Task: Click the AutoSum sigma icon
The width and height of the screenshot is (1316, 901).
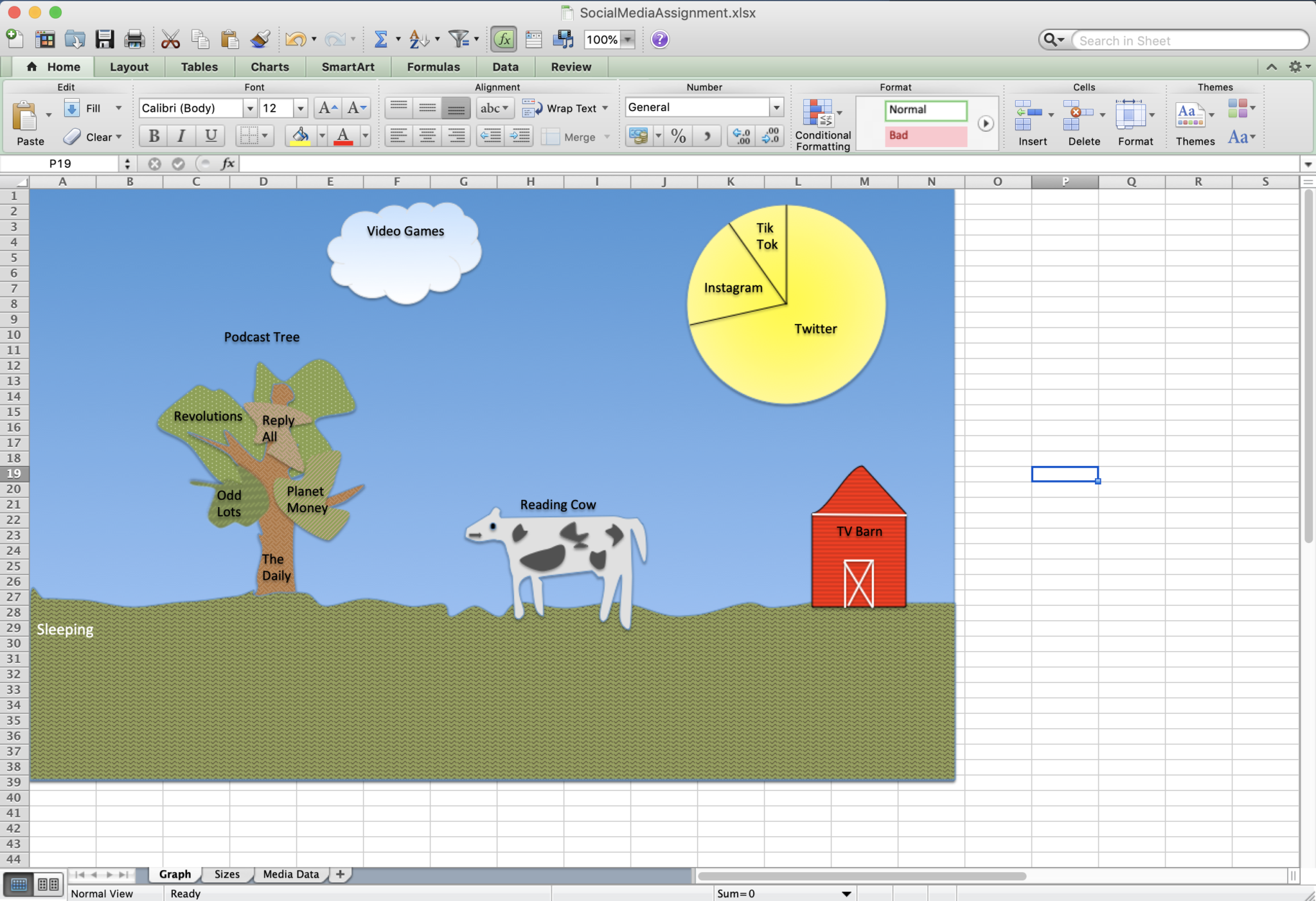Action: pyautogui.click(x=380, y=40)
